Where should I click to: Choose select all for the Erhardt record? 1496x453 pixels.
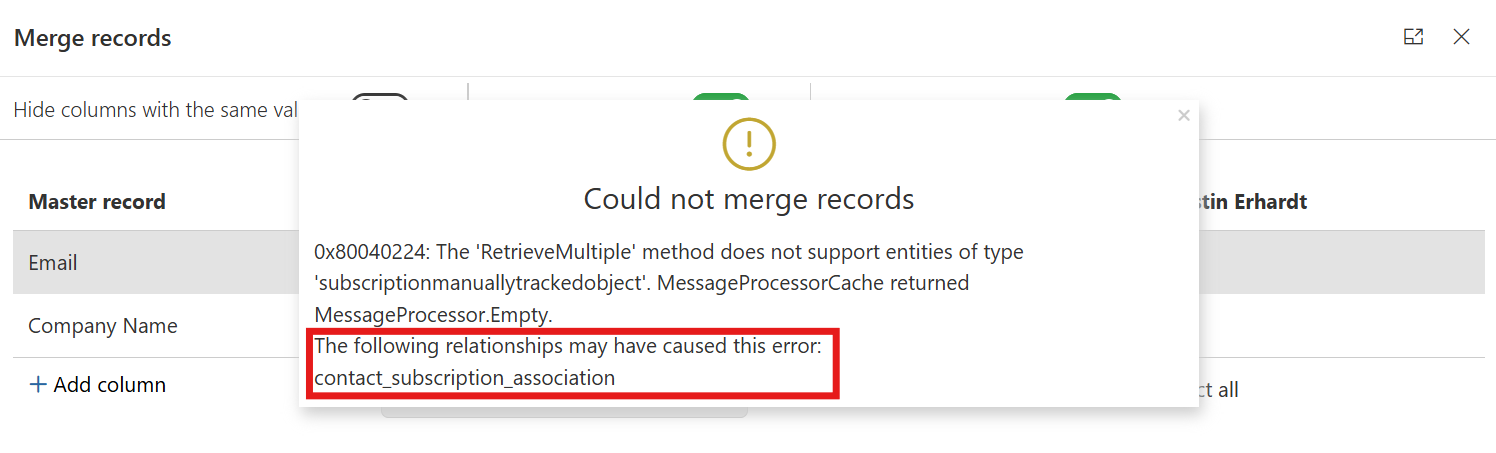tap(1219, 390)
